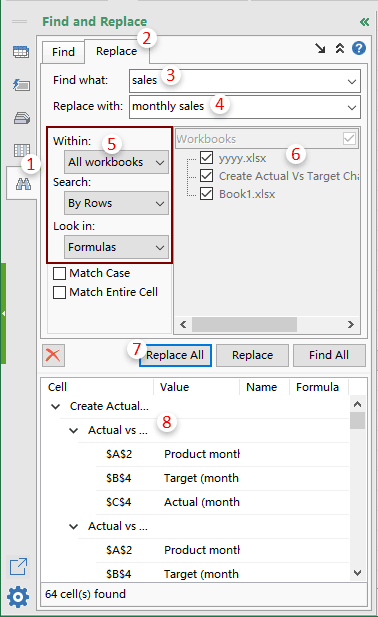The image size is (378, 617).
Task: Click the Replace All button
Action: pyautogui.click(x=175, y=355)
